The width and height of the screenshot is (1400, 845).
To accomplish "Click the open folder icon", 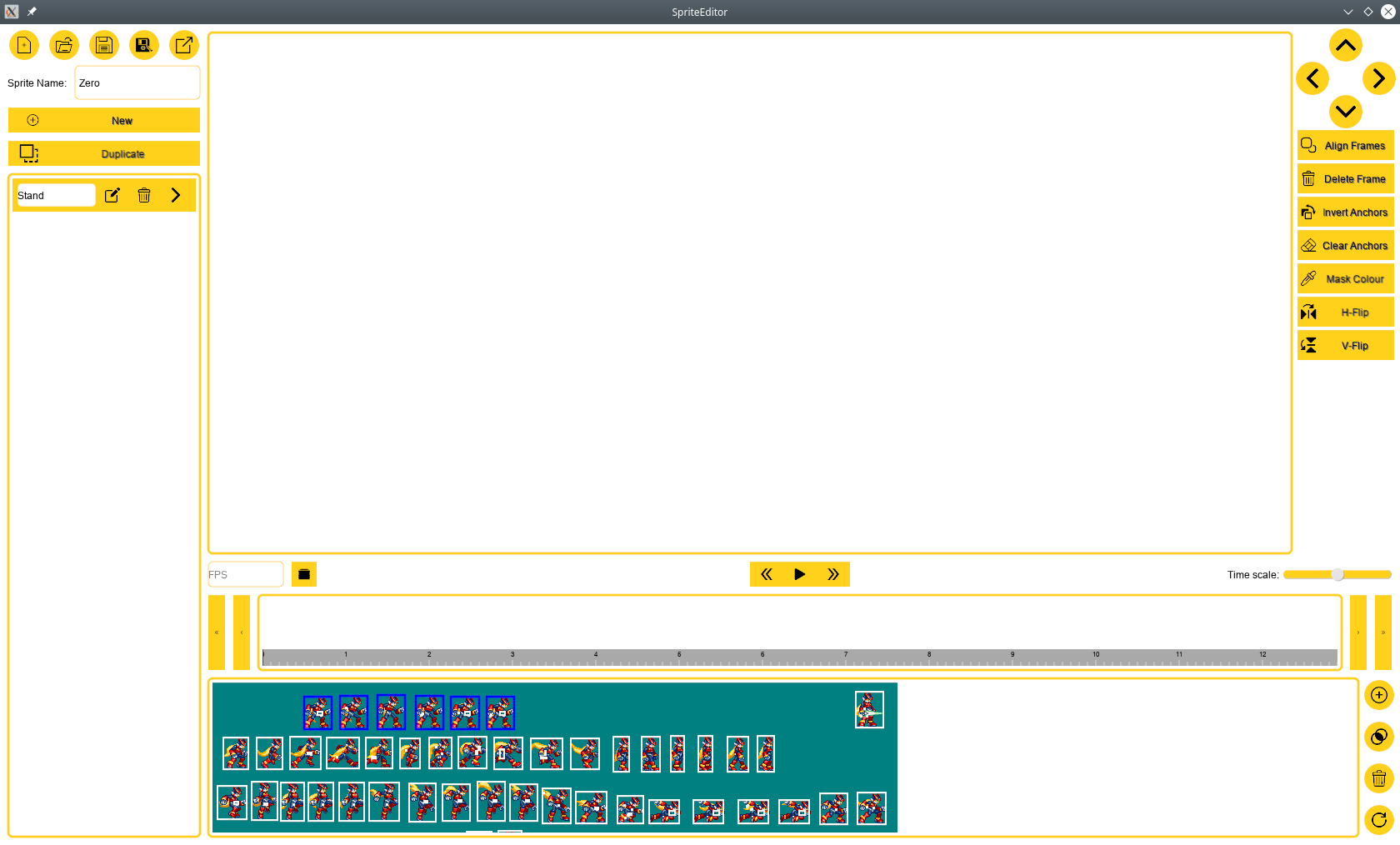I will [x=64, y=45].
